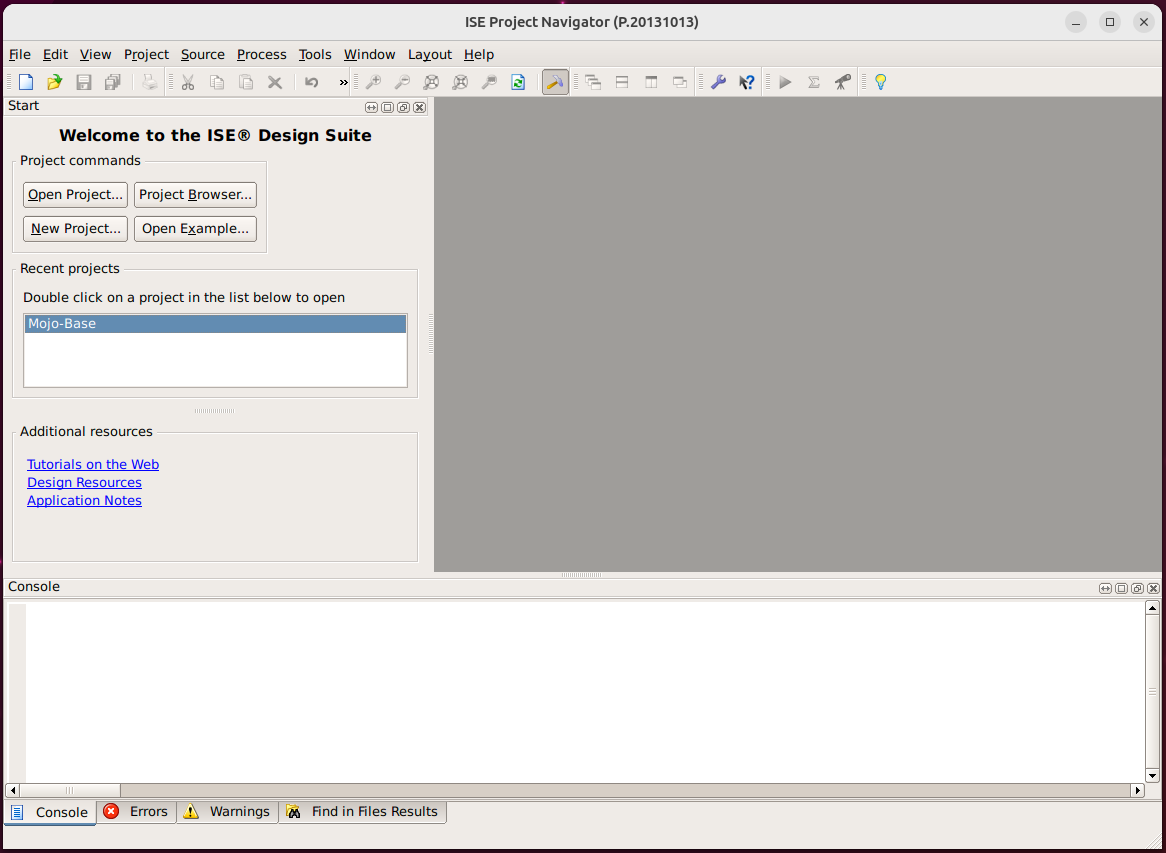
Task: Click the console scroll right arrow
Action: [x=1137, y=790]
